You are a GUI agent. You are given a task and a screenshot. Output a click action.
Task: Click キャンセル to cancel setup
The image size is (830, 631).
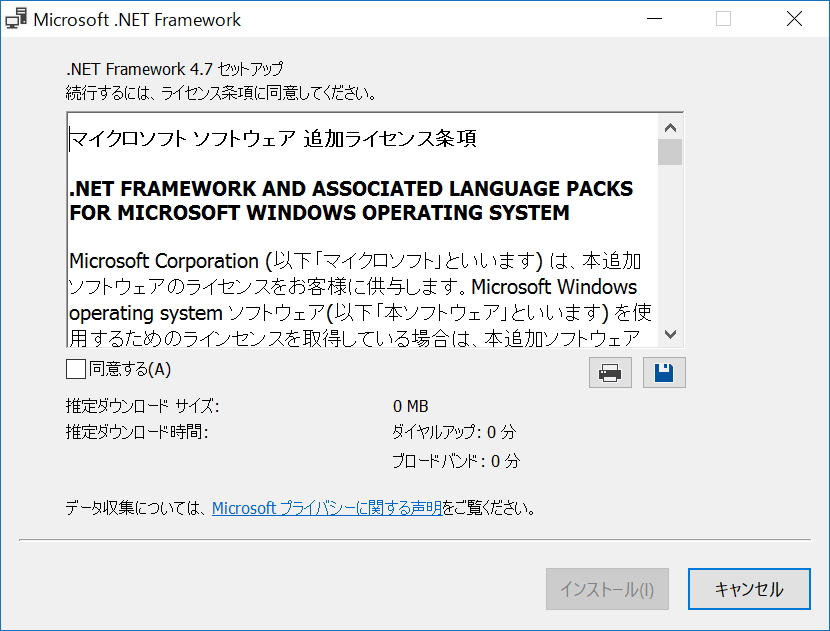click(x=748, y=589)
